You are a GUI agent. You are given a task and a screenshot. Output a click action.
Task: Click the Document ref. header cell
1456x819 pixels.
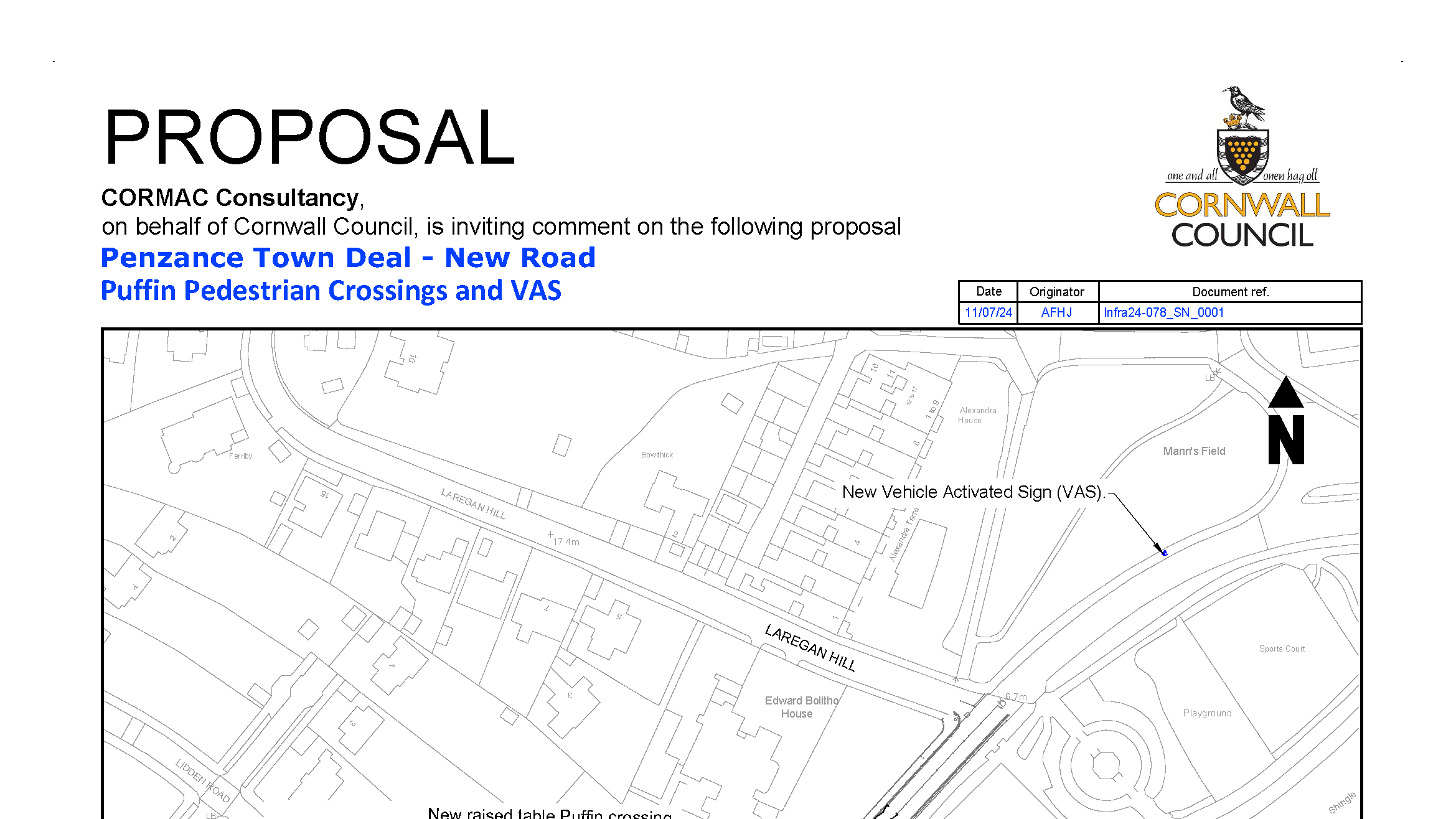tap(1229, 292)
